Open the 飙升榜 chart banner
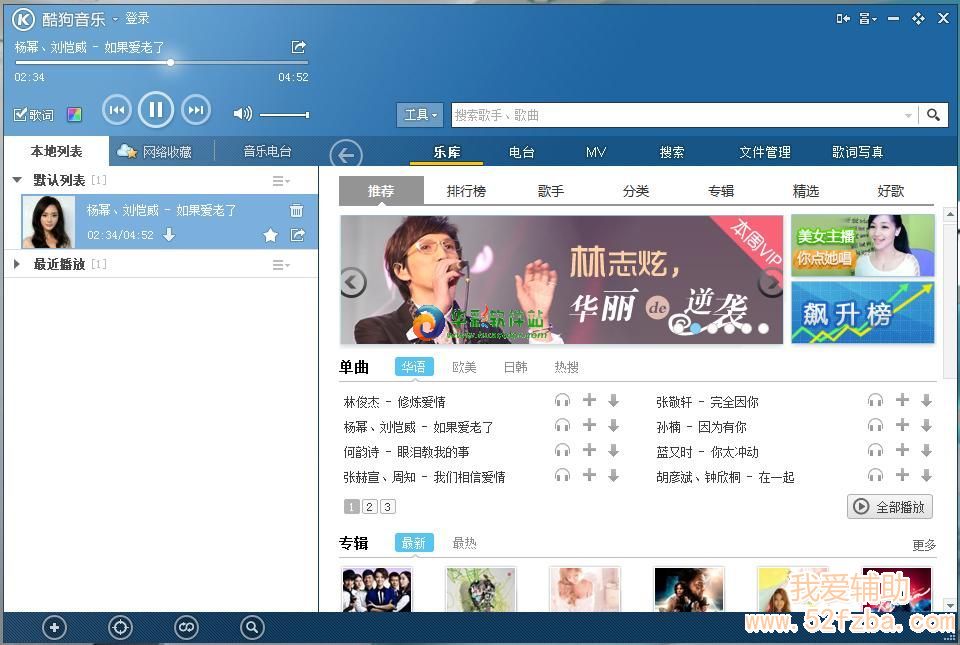Image resolution: width=960 pixels, height=645 pixels. (863, 312)
